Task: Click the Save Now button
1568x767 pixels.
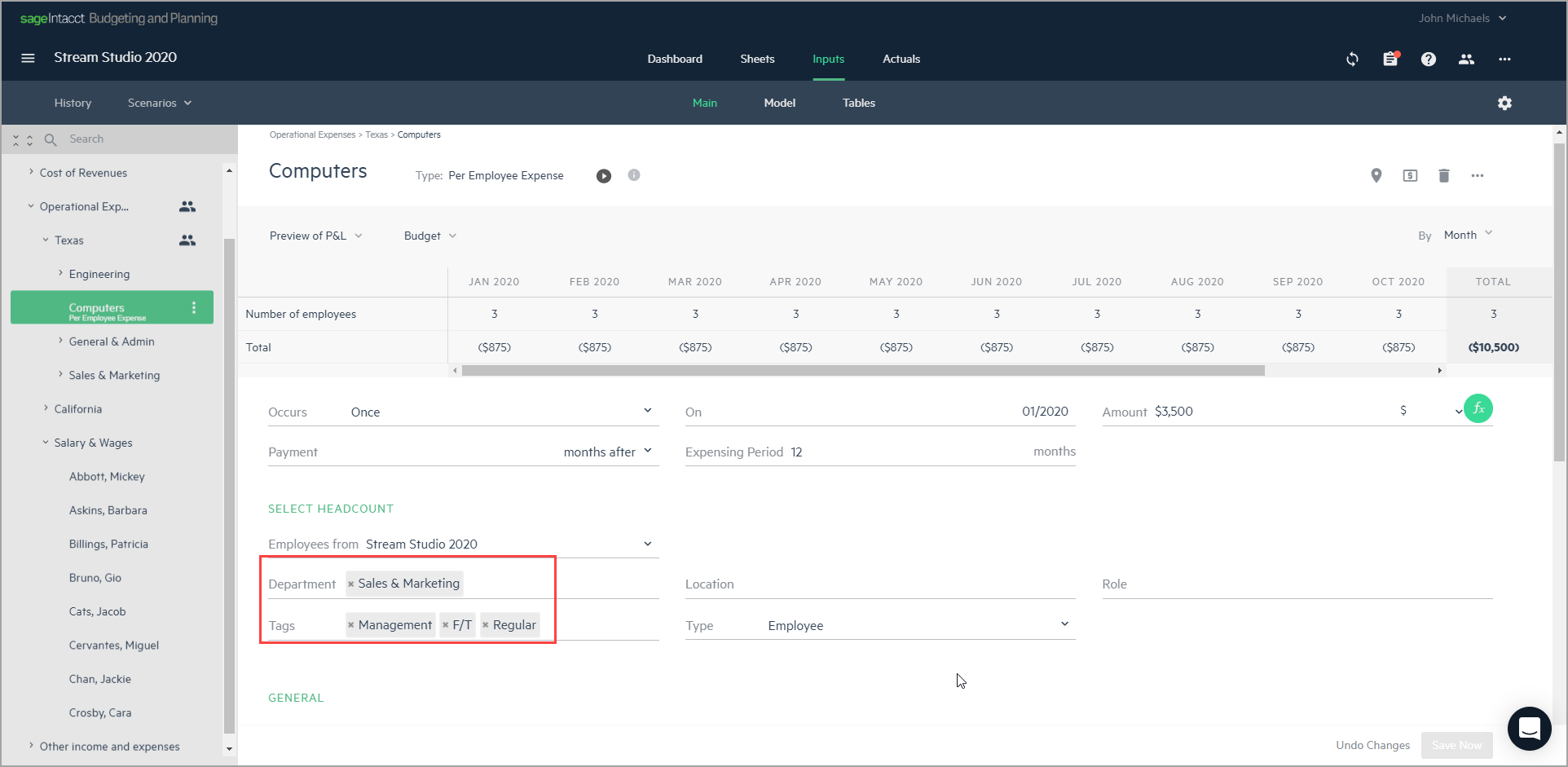Action: point(1456,745)
